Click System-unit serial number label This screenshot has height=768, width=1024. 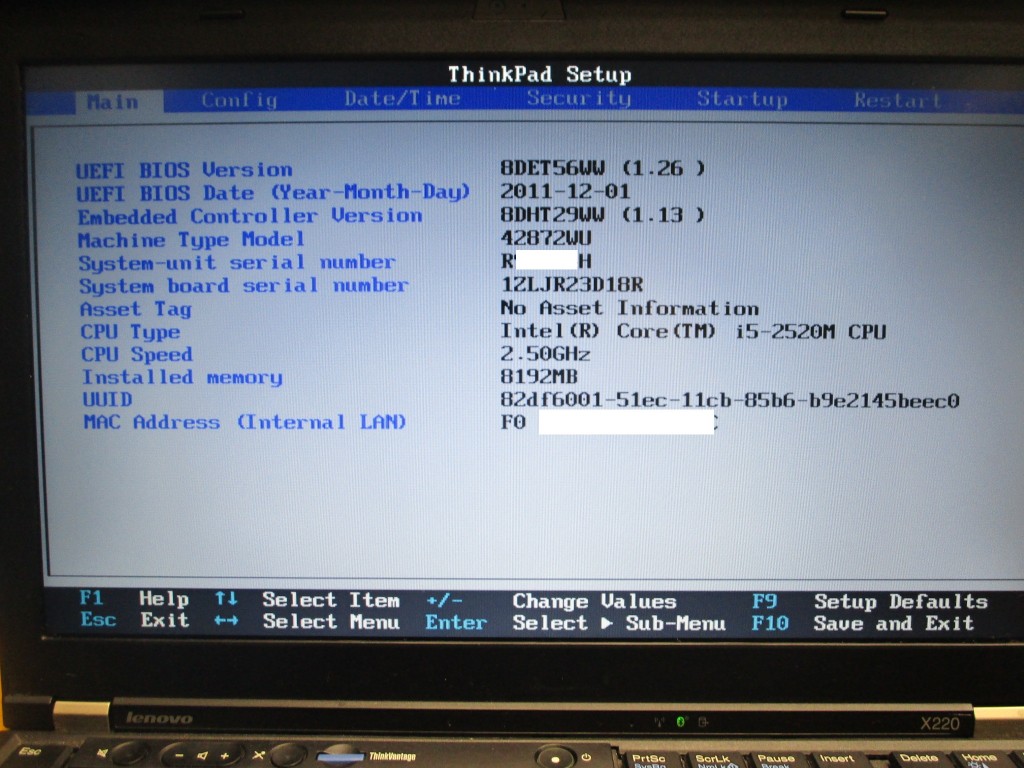(x=237, y=263)
